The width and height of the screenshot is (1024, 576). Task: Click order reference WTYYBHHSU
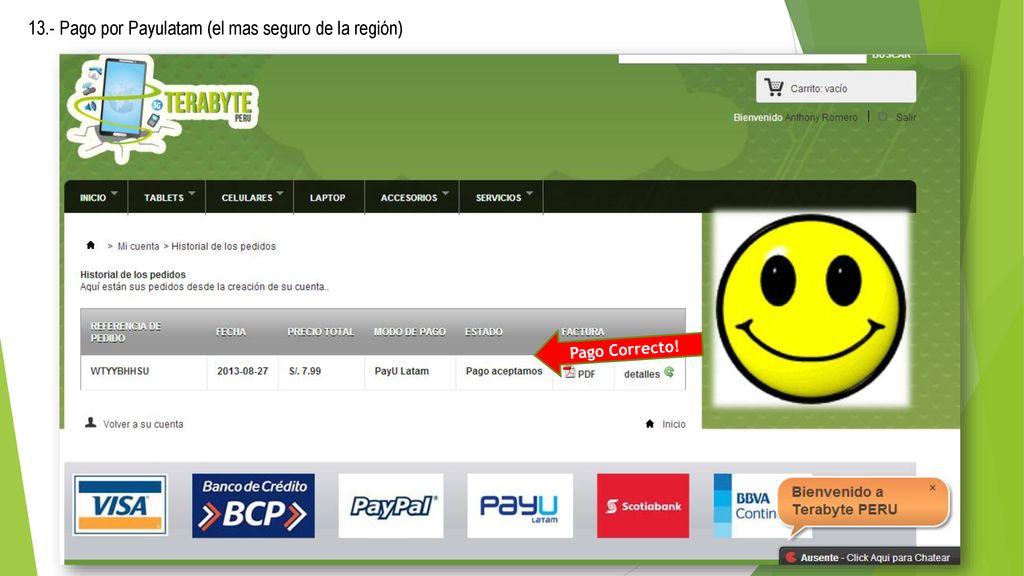pyautogui.click(x=120, y=371)
